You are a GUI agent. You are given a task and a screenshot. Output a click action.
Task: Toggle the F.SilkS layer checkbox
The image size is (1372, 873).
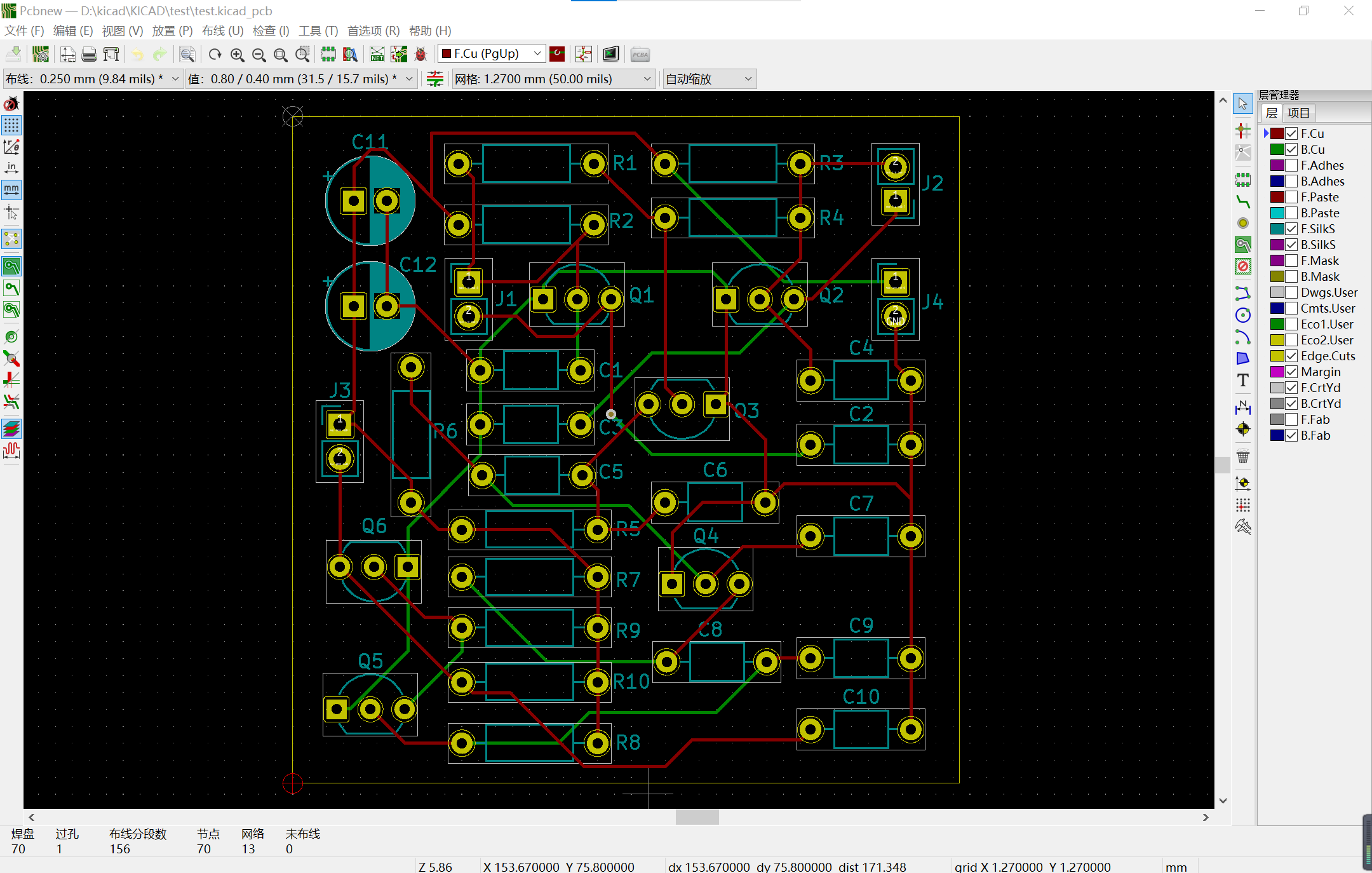(1291, 229)
